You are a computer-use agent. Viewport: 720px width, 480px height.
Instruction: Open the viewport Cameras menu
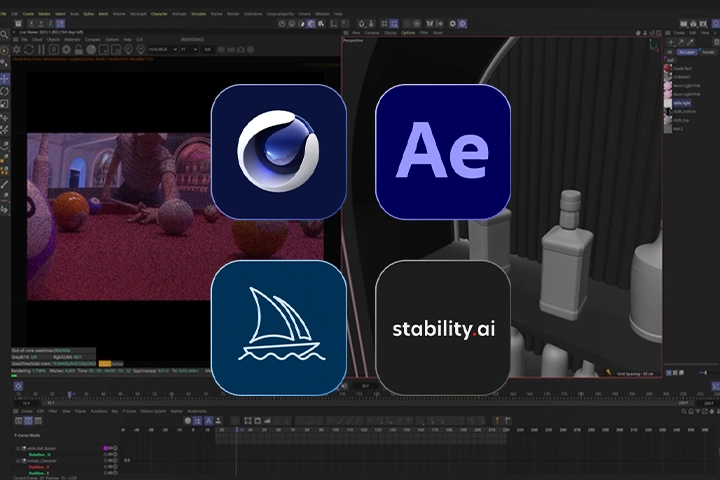pos(372,33)
